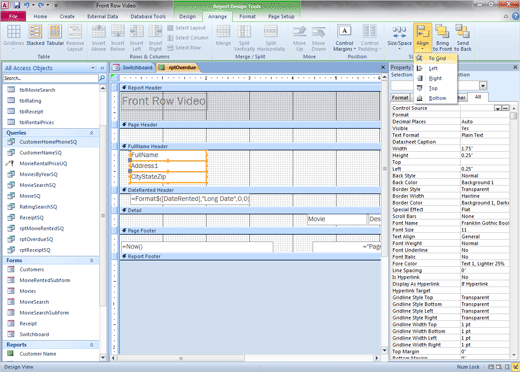Image resolution: width=520 pixels, height=372 pixels.
Task: Click Insert Below in Rows & Columns
Action: pyautogui.click(x=118, y=38)
